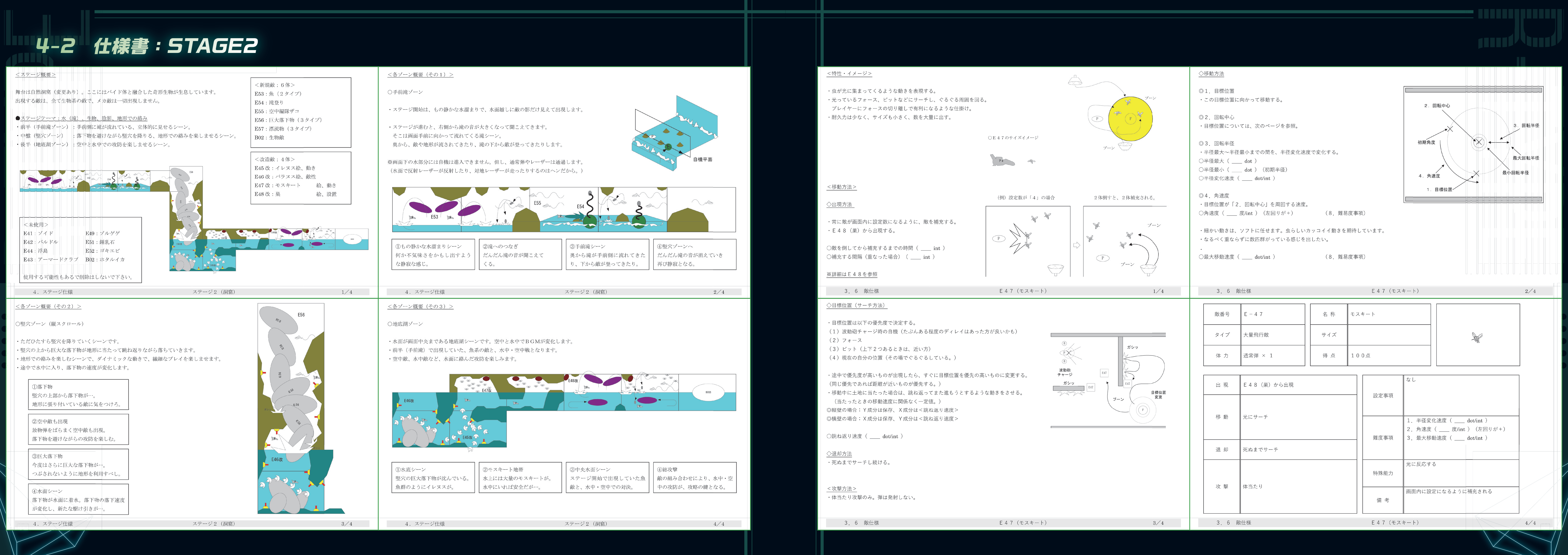The height and width of the screenshot is (555, 1568).
Task: Click the ステージ概要 heading
Action: coord(35,75)
